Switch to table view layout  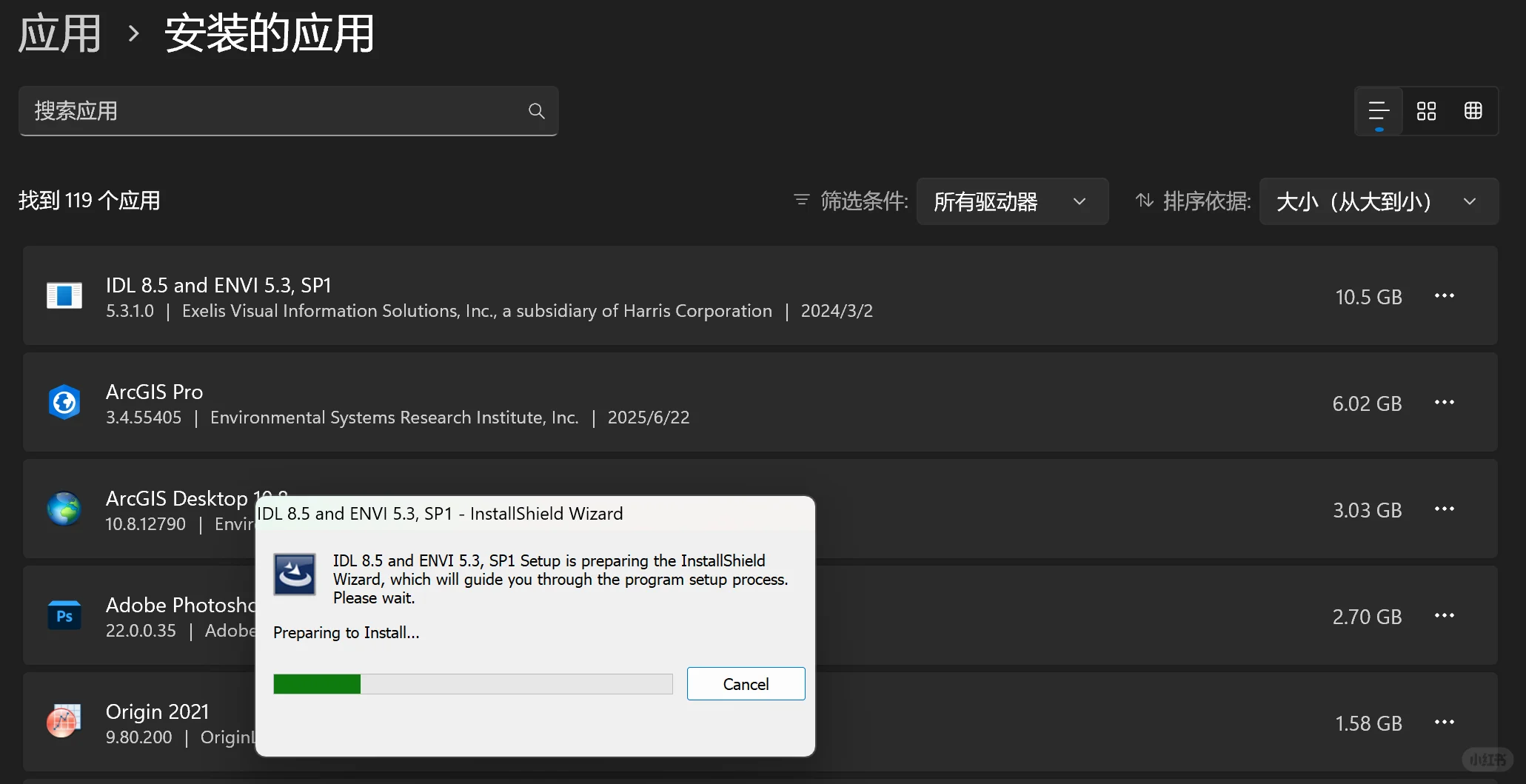click(1473, 111)
